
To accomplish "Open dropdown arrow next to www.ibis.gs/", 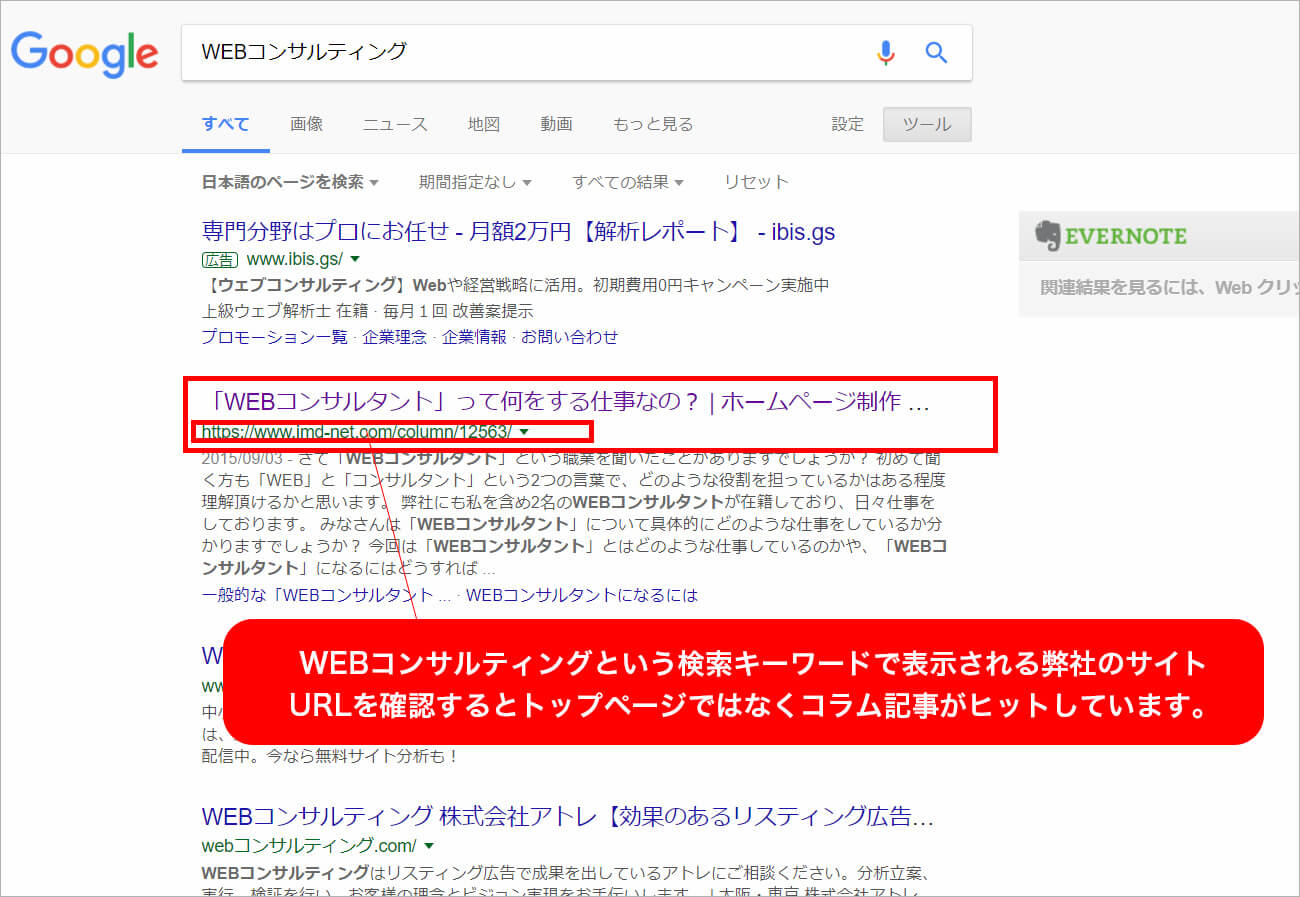I will click(355, 260).
